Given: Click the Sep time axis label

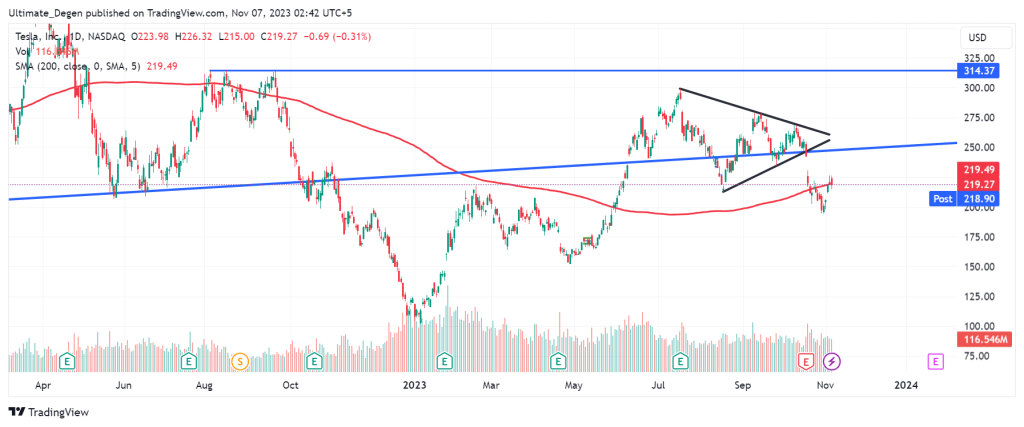Looking at the screenshot, I should tap(741, 385).
